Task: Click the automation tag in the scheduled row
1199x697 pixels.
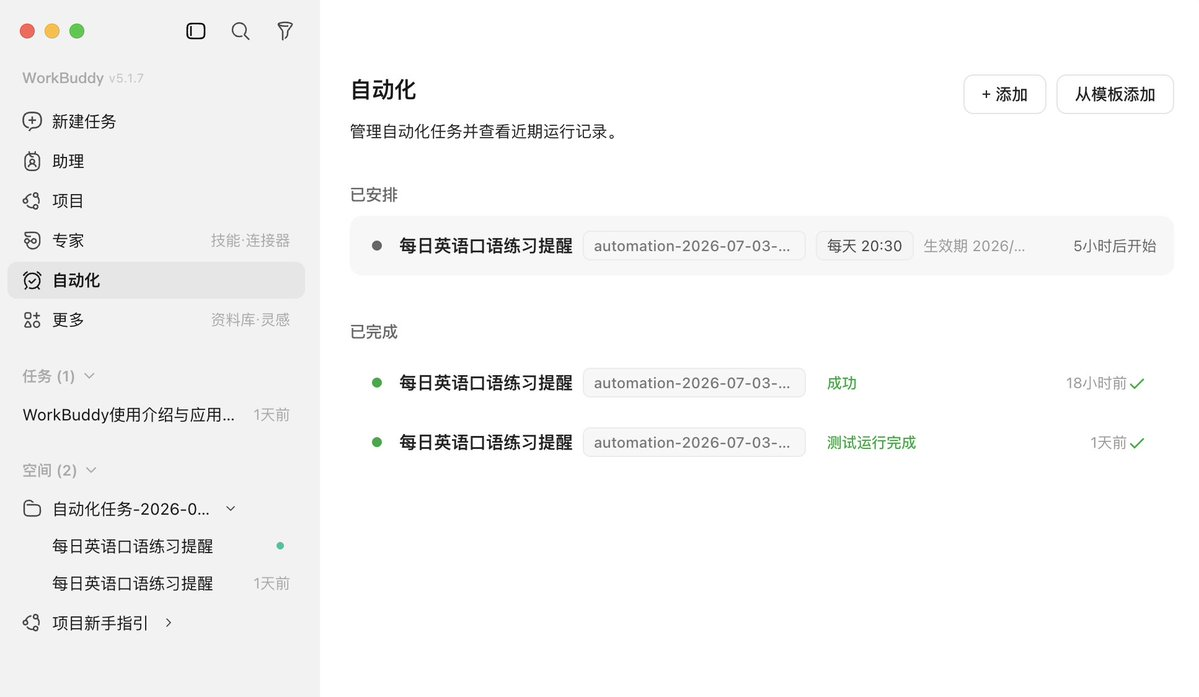Action: (694, 246)
